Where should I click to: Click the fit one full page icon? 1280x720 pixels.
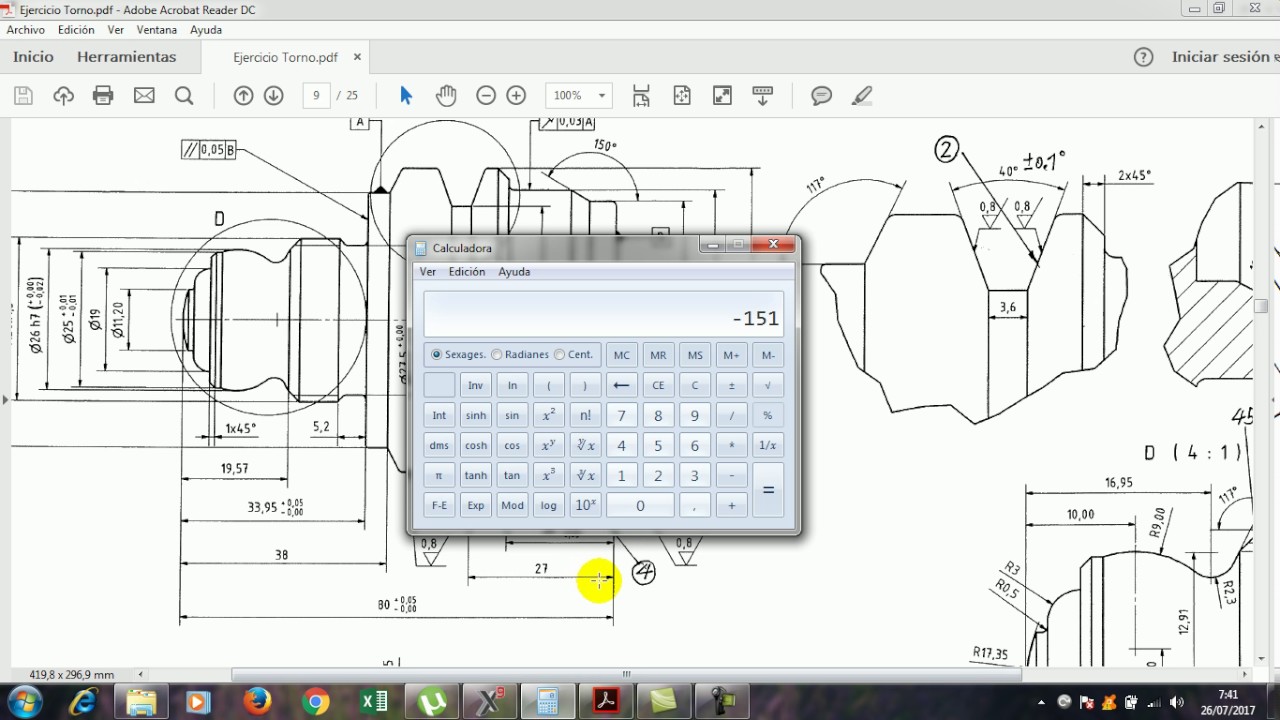point(682,96)
